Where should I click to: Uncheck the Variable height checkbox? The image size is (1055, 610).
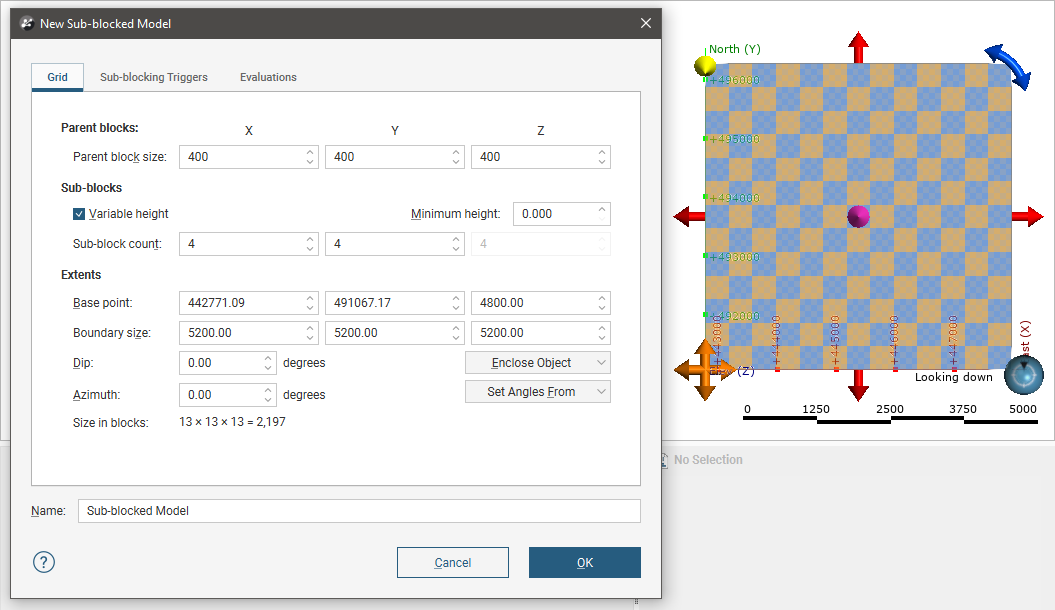[x=79, y=214]
